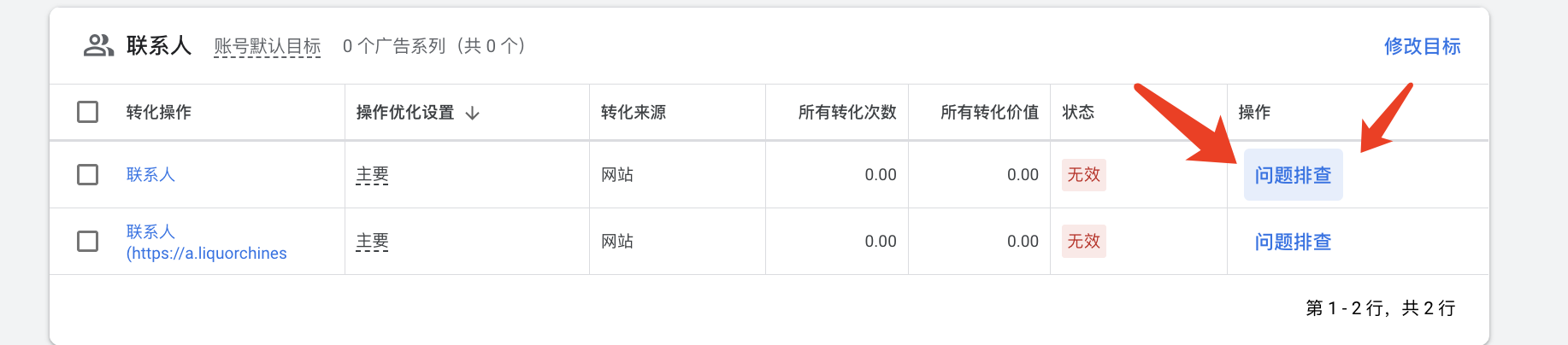Sort by 操作优化设置 column header

(x=404, y=113)
